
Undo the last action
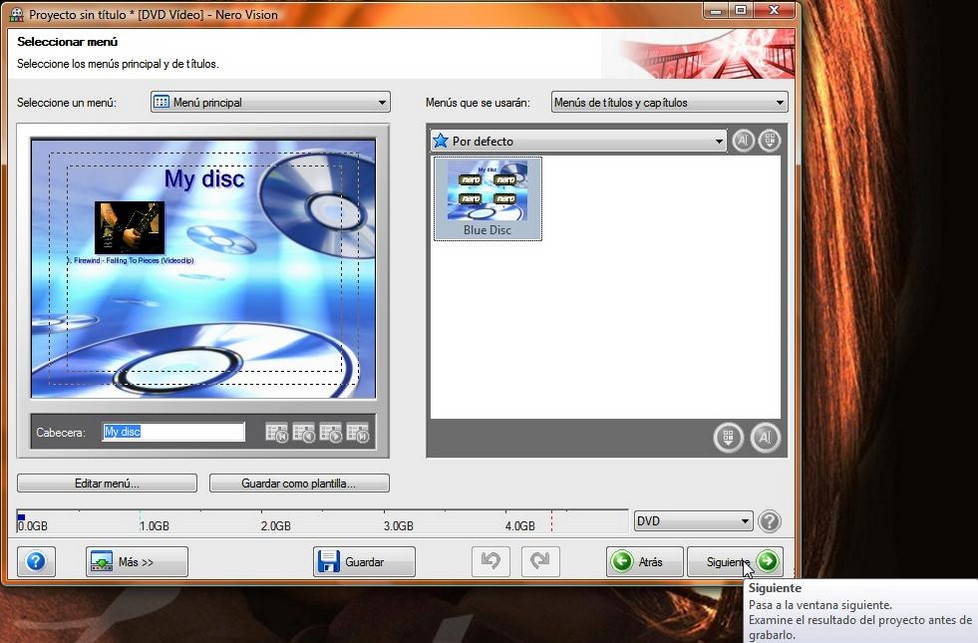click(x=491, y=561)
